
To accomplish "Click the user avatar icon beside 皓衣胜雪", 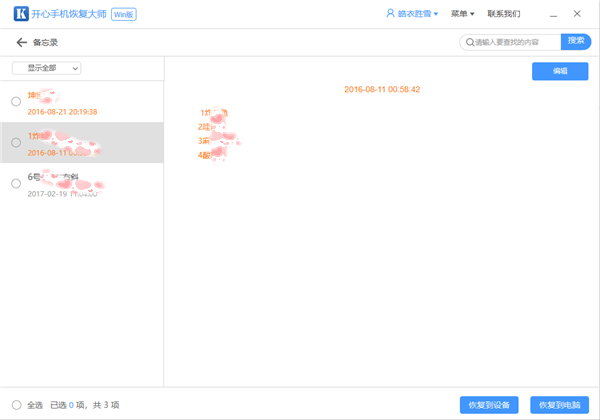I will (390, 13).
